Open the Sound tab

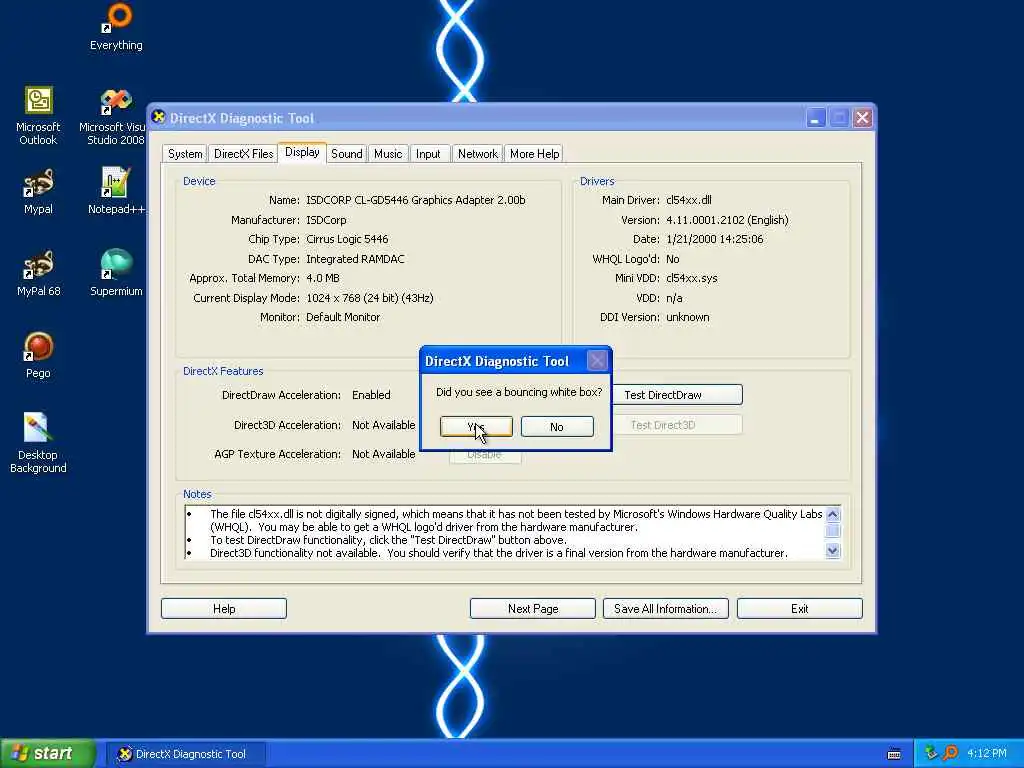(x=346, y=154)
